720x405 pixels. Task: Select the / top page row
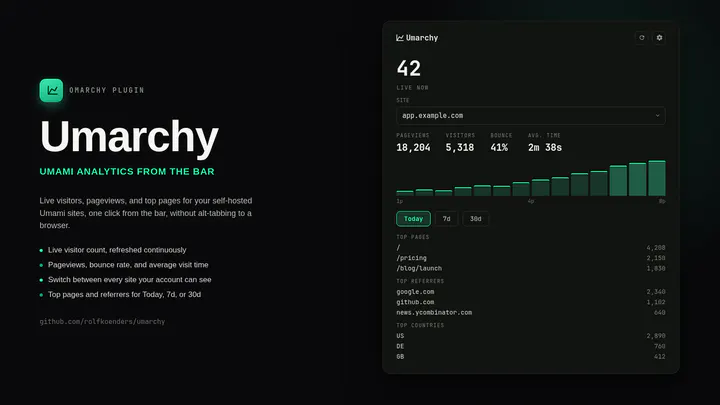tap(530, 248)
